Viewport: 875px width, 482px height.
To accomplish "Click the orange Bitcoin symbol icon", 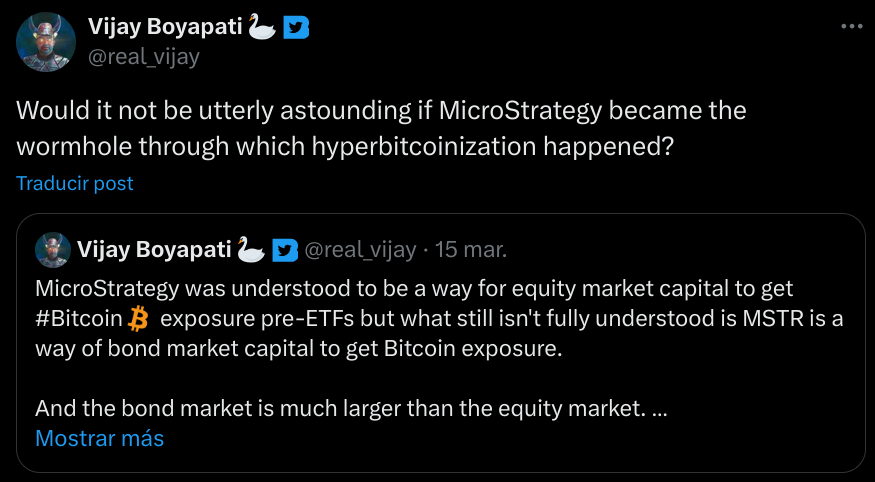I will coord(139,320).
